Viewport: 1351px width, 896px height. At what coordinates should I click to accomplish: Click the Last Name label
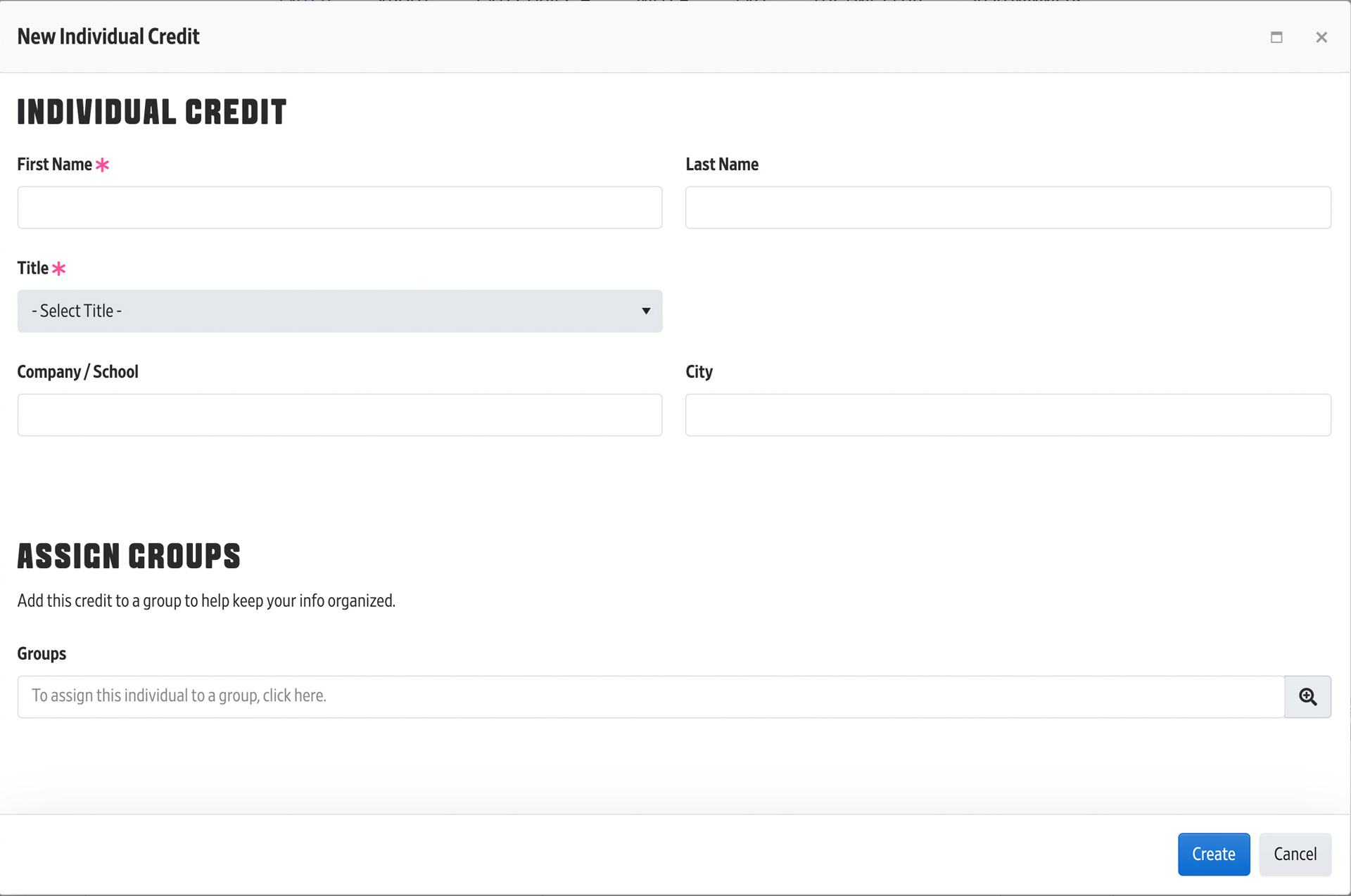coord(721,165)
